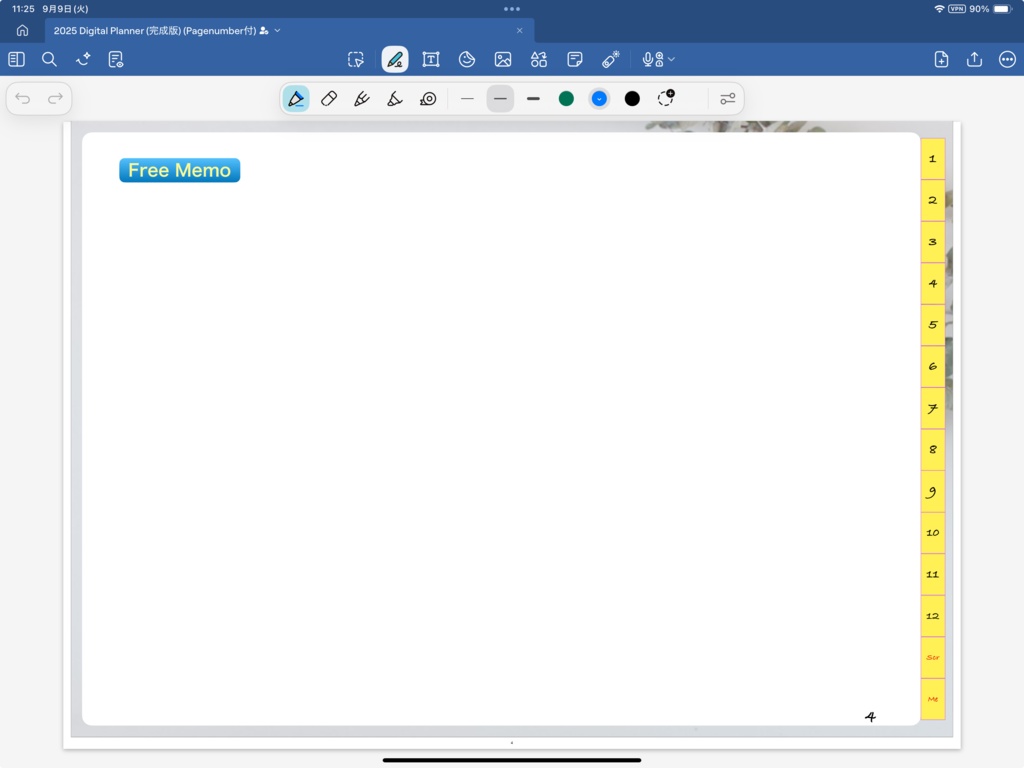Jump to month tab 7
Image resolution: width=1024 pixels, height=768 pixels.
coord(933,408)
